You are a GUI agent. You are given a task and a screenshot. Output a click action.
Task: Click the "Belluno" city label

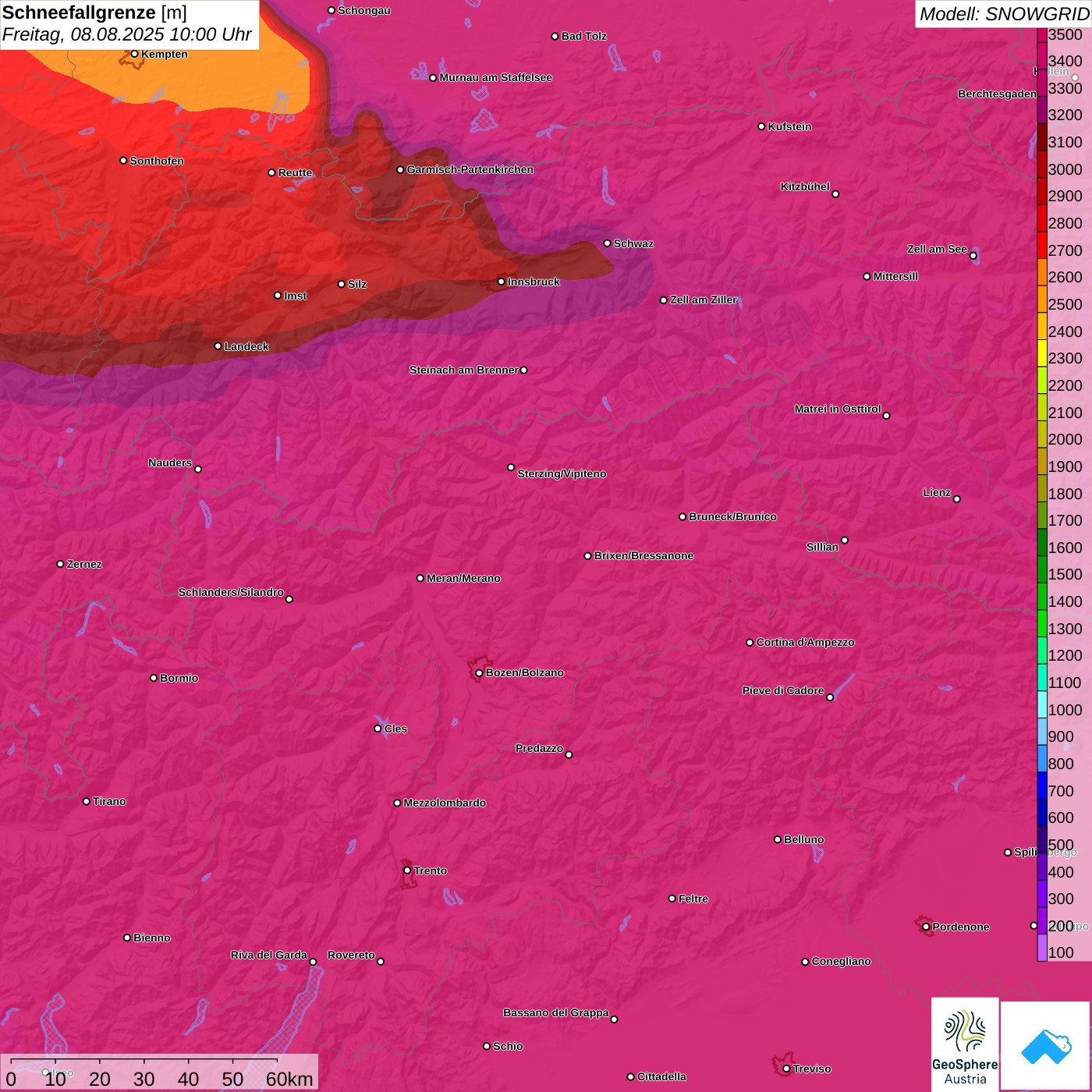803,839
